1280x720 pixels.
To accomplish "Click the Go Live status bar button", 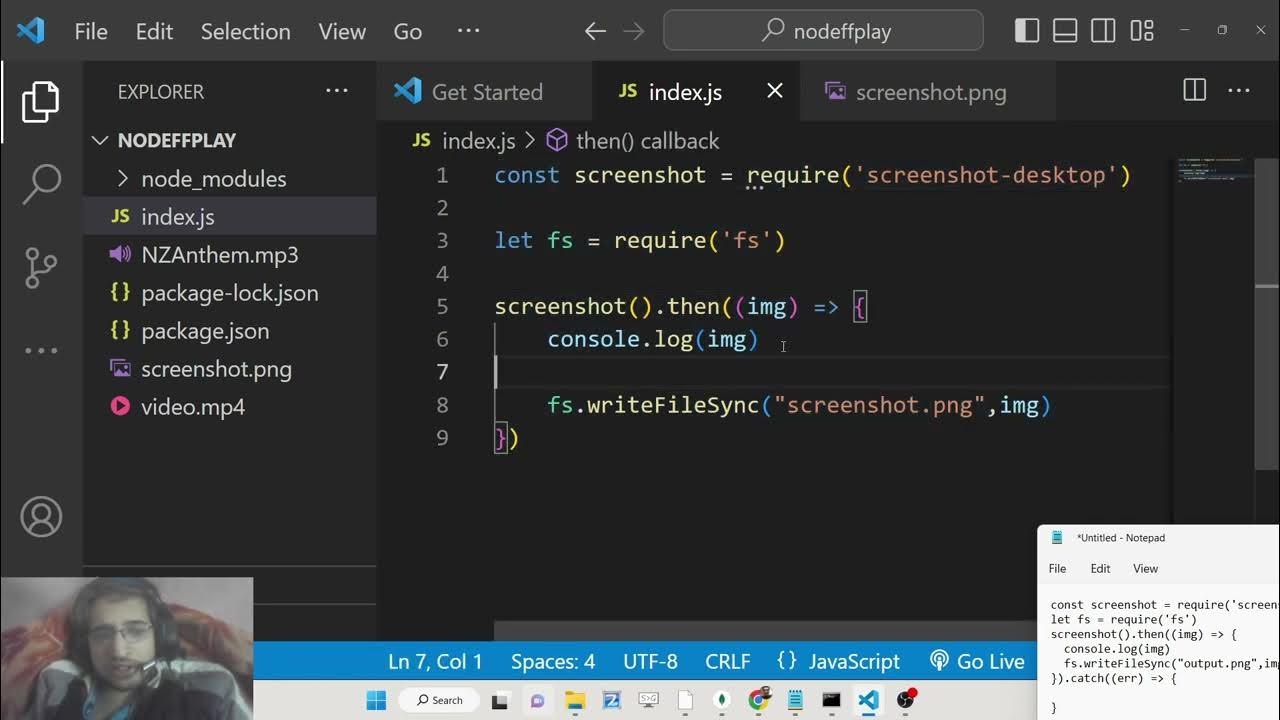I will [977, 662].
